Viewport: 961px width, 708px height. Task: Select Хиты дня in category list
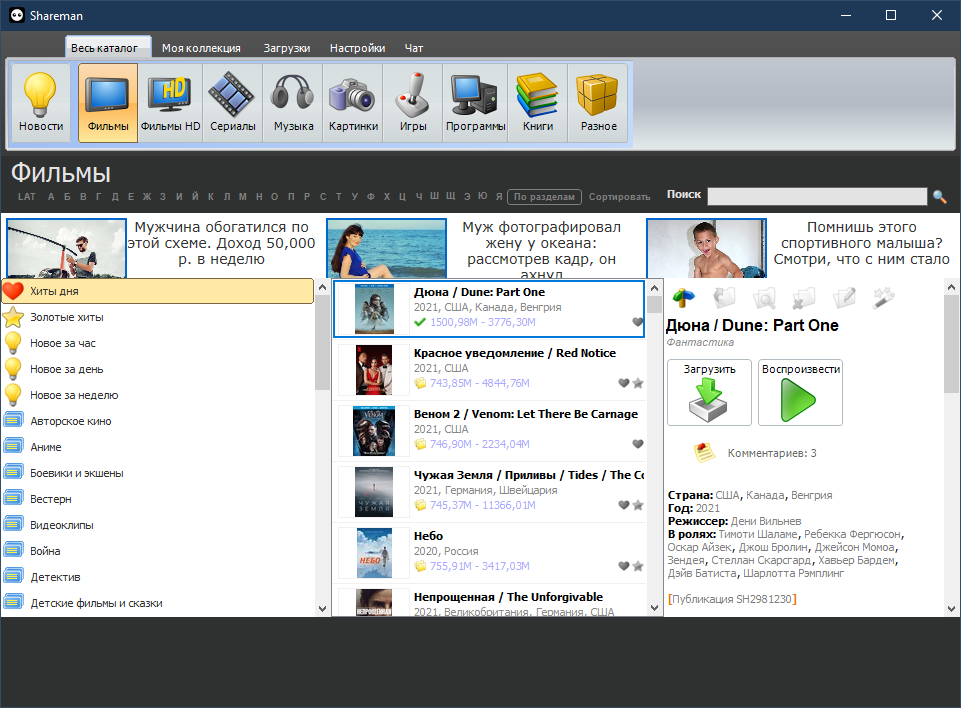(158, 291)
